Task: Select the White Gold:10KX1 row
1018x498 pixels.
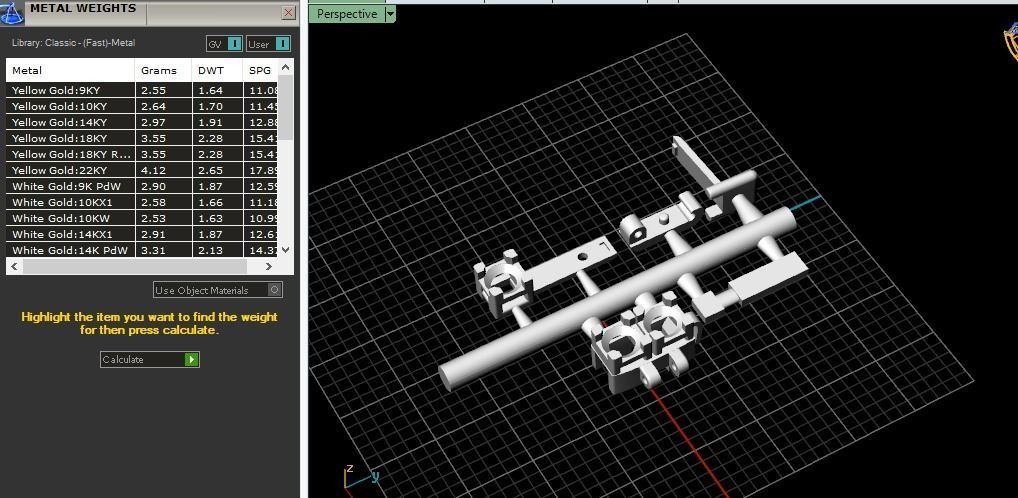Action: pos(142,203)
